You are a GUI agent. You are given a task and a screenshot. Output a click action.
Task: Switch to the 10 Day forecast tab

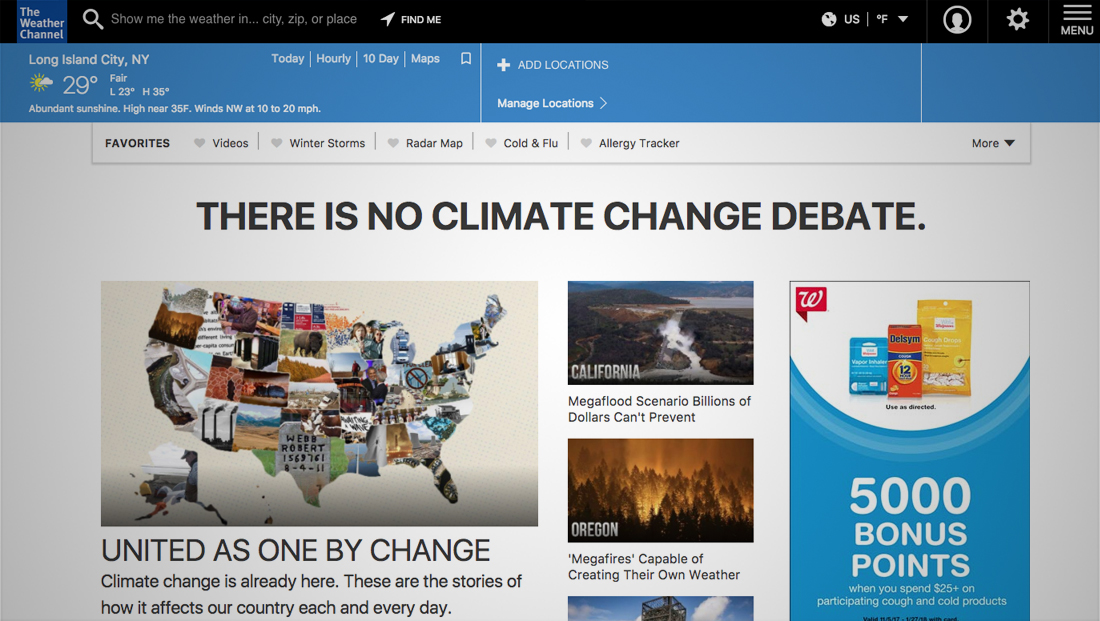click(x=380, y=59)
